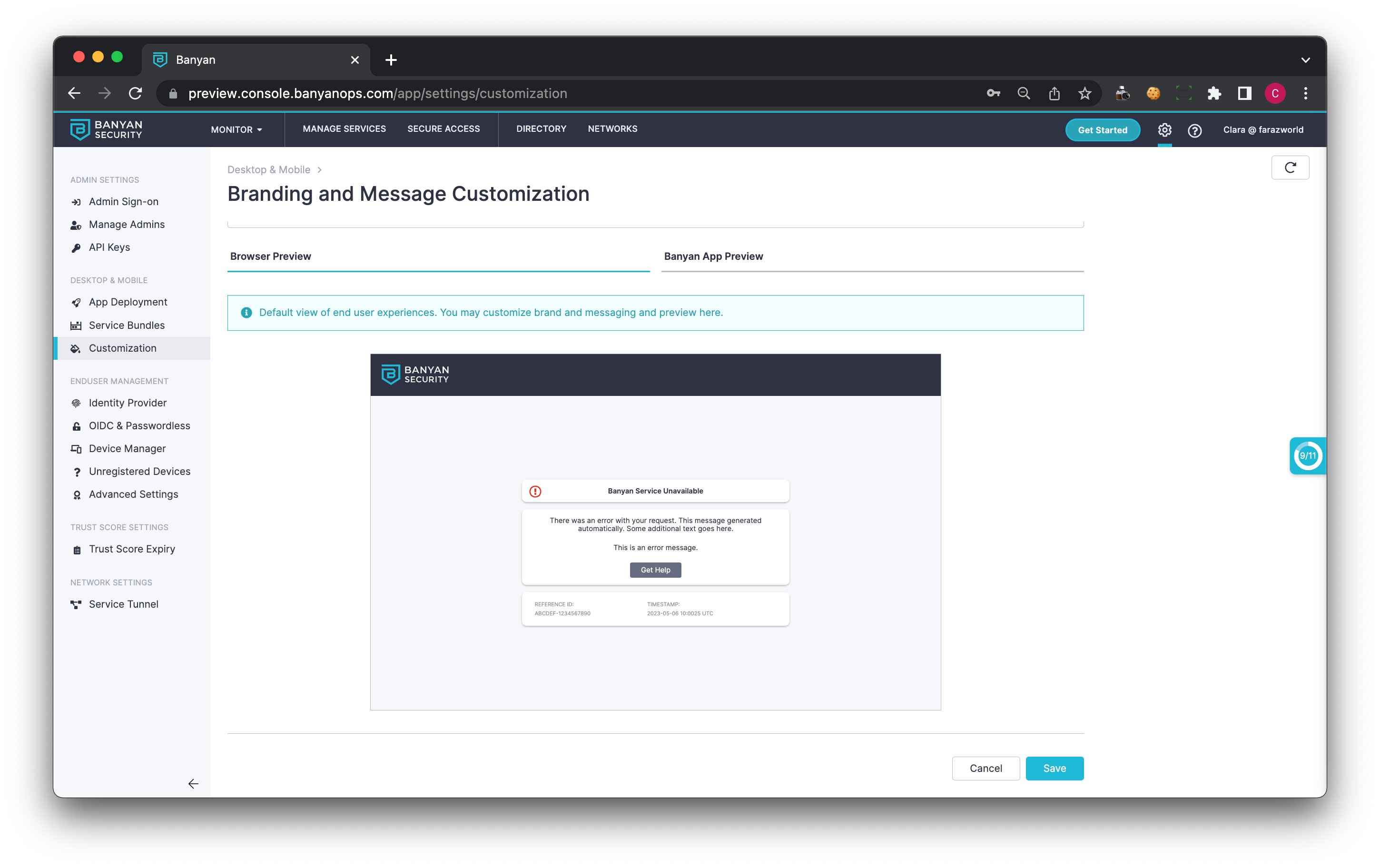Viewport: 1380px width, 868px height.
Task: Open the Chrome three-dot menu
Action: [1305, 93]
